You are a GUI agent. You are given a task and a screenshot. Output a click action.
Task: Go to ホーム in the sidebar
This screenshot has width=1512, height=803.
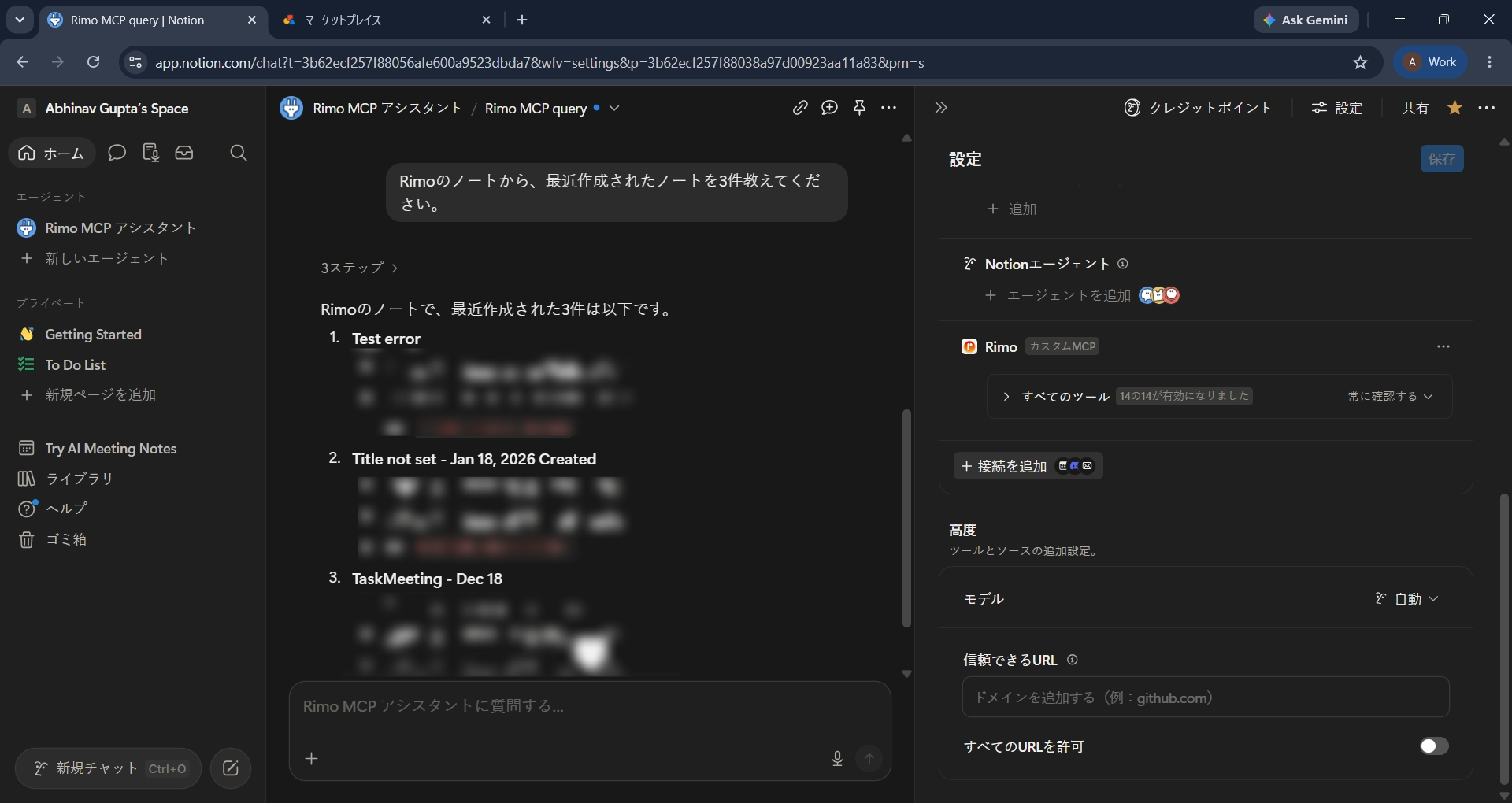click(52, 153)
